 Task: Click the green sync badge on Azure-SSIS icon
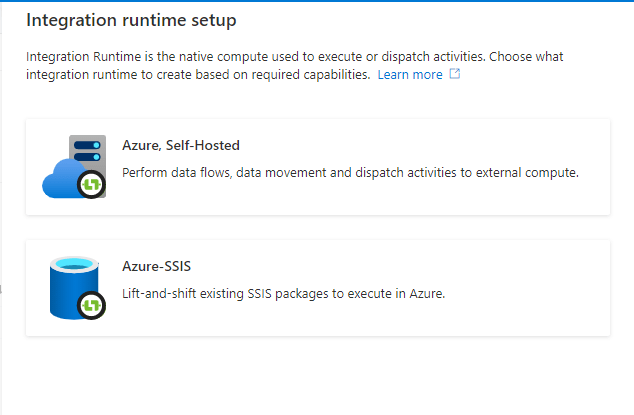91,305
